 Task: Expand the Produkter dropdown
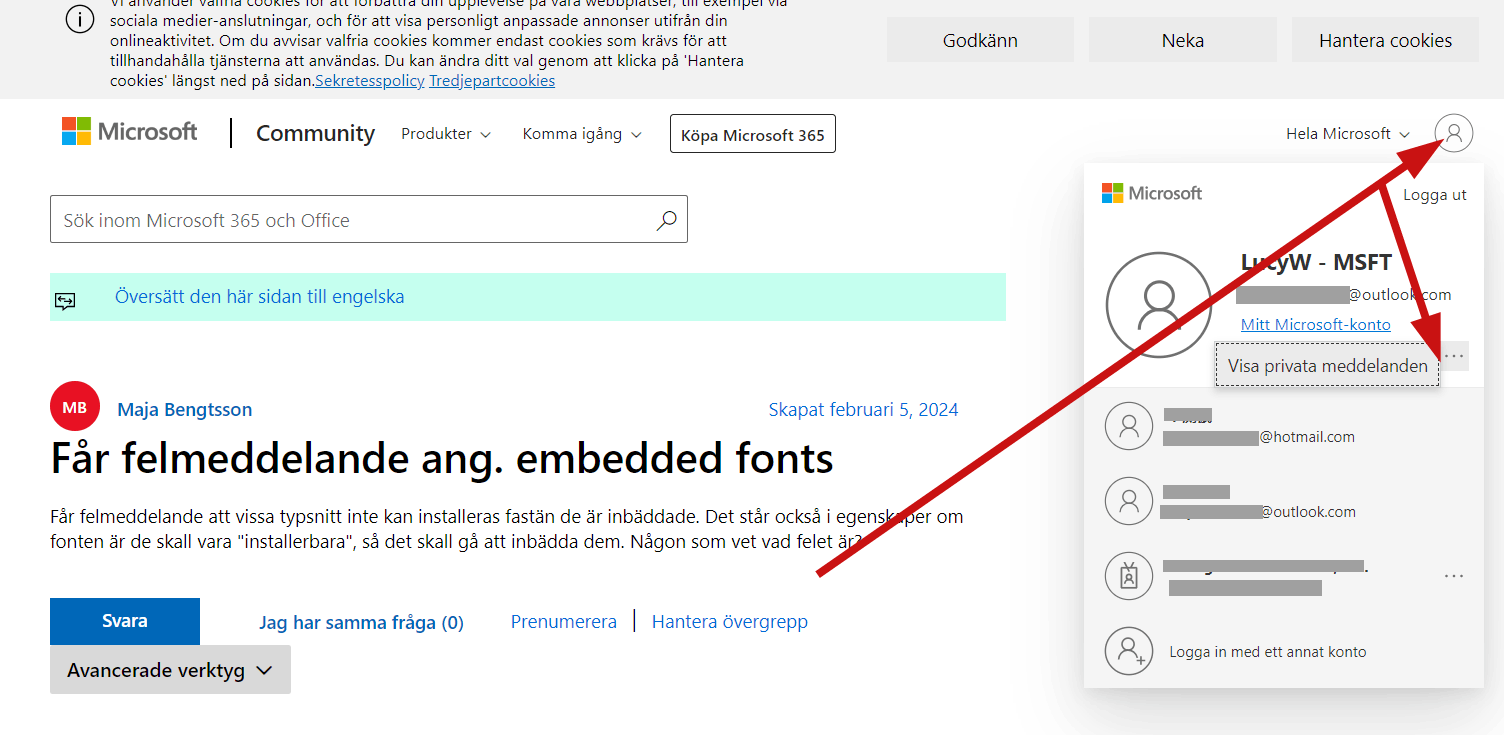pos(446,134)
